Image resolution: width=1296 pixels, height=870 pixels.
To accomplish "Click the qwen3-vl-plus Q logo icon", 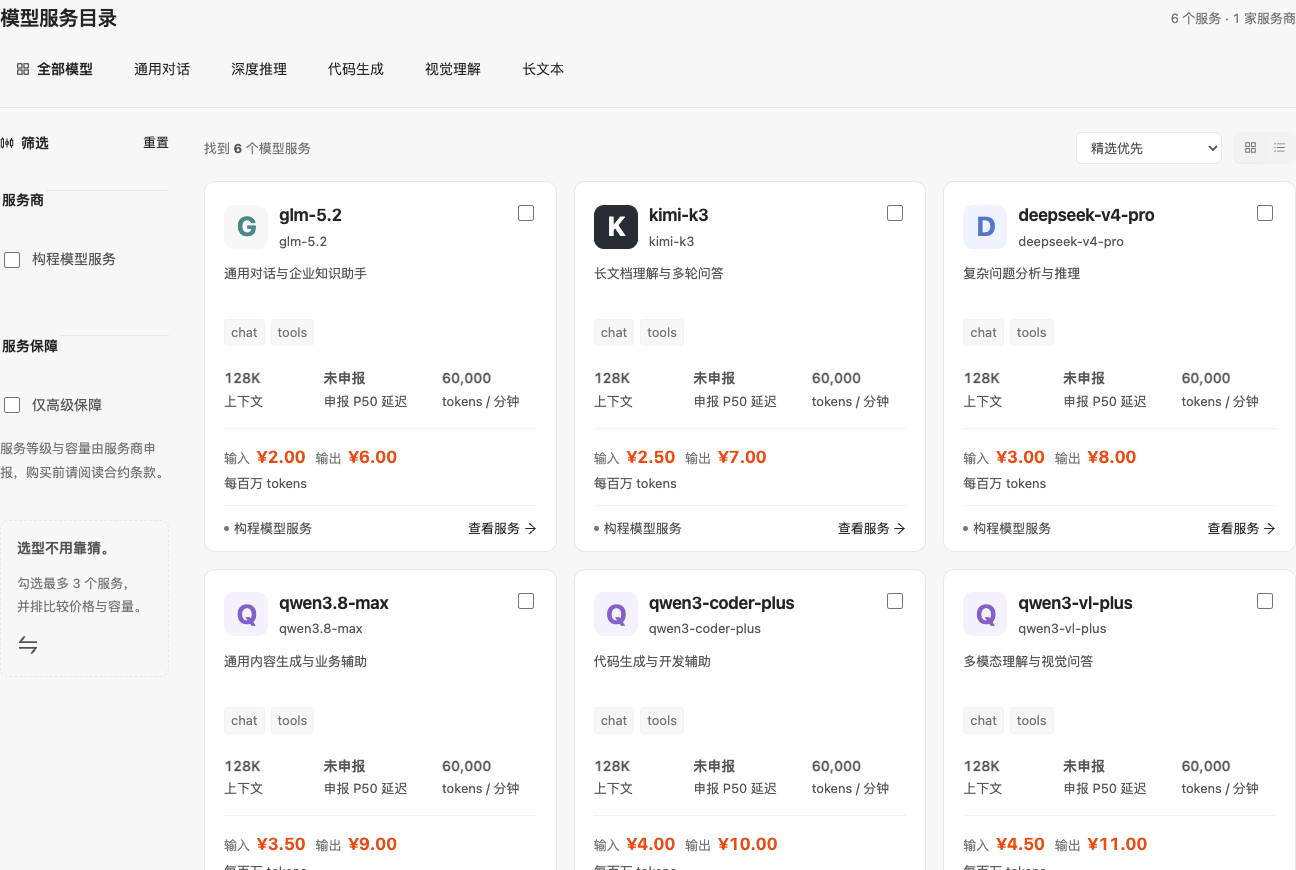I will (x=985, y=614).
